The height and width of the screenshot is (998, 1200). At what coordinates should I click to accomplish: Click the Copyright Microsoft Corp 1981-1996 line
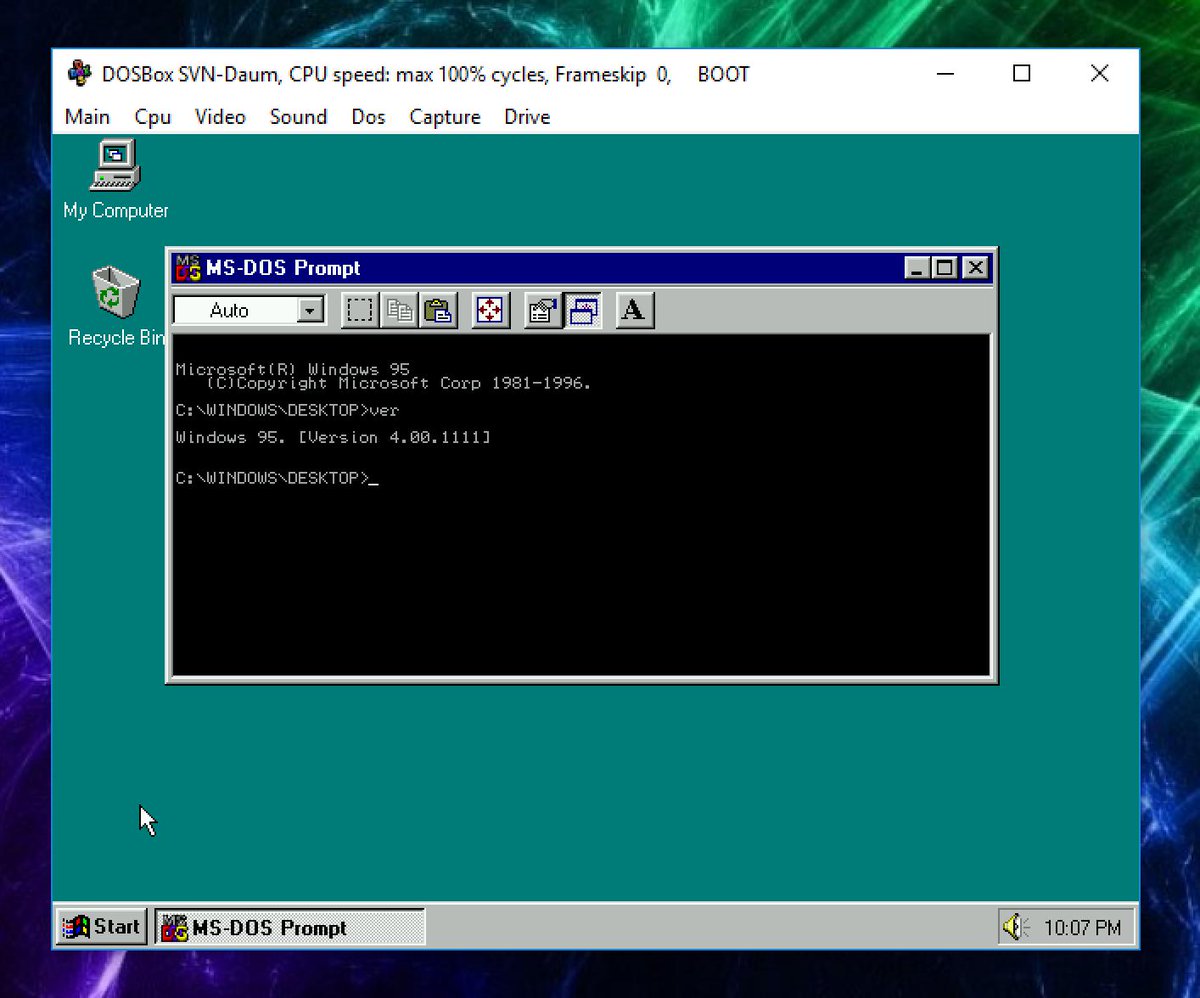coord(399,383)
